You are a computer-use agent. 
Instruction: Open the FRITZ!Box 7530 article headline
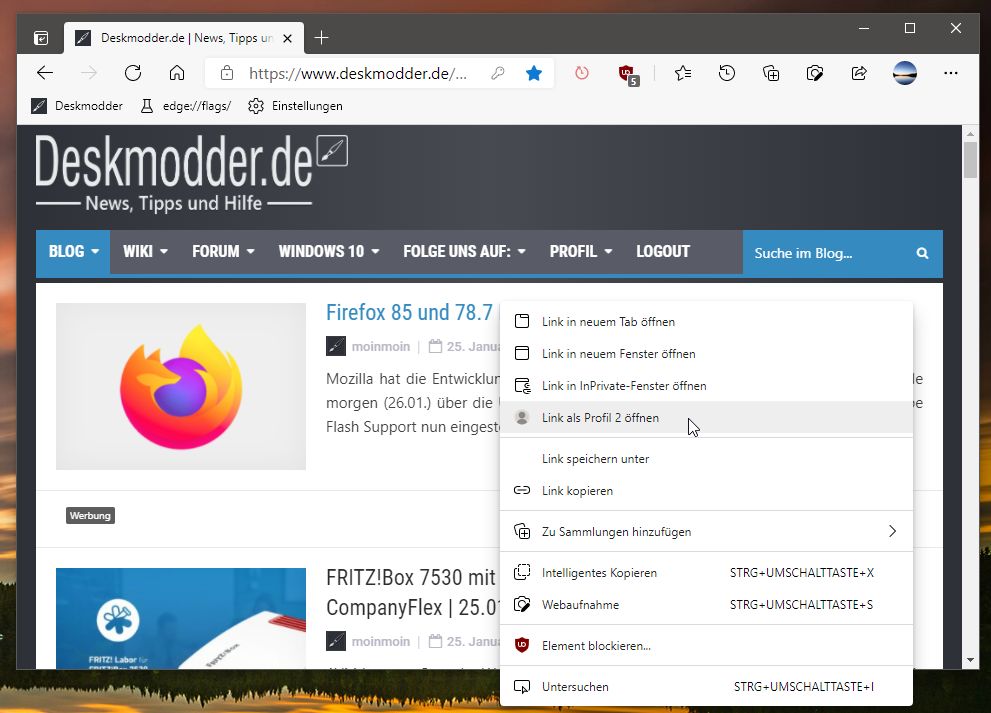(x=411, y=592)
